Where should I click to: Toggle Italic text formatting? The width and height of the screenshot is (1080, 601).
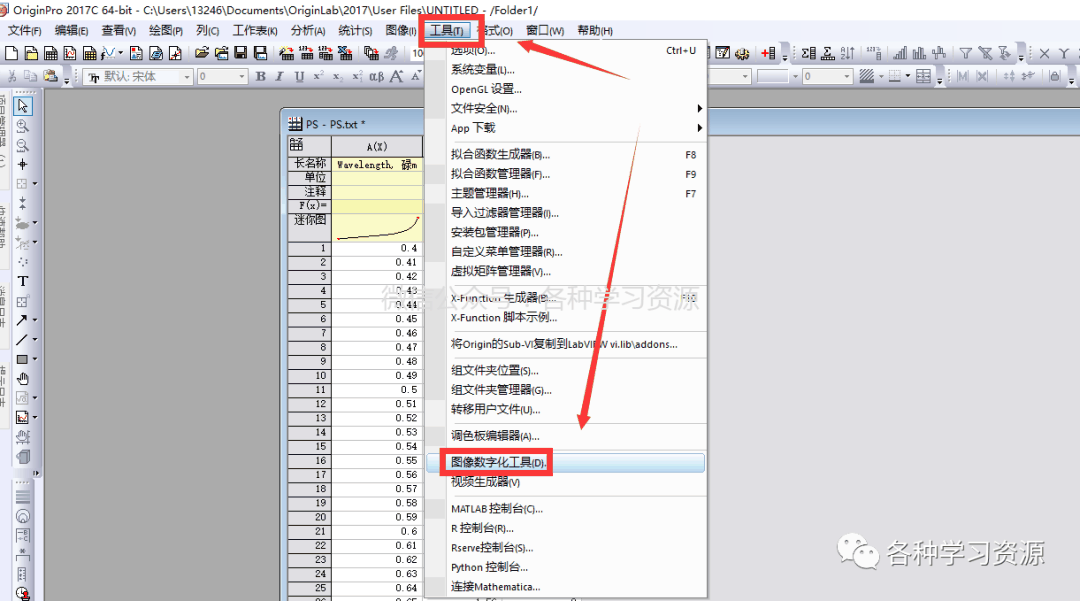[x=280, y=77]
